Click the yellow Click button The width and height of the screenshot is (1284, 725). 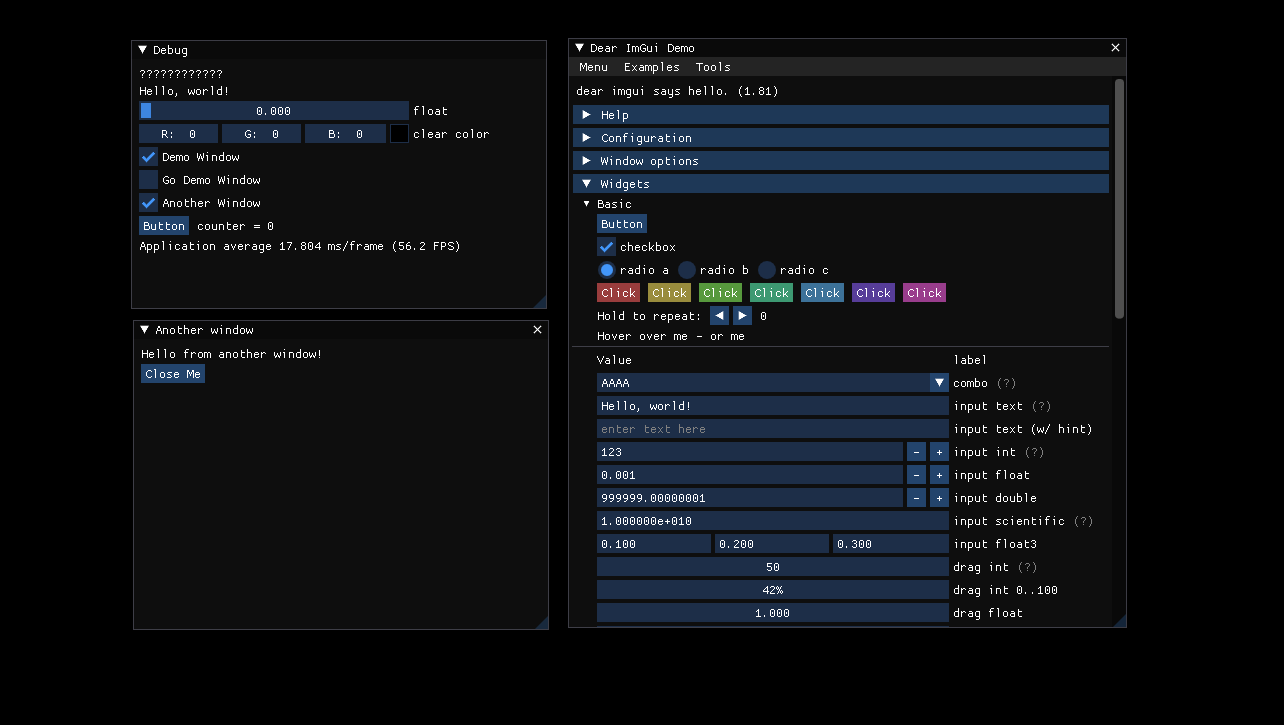(x=669, y=293)
